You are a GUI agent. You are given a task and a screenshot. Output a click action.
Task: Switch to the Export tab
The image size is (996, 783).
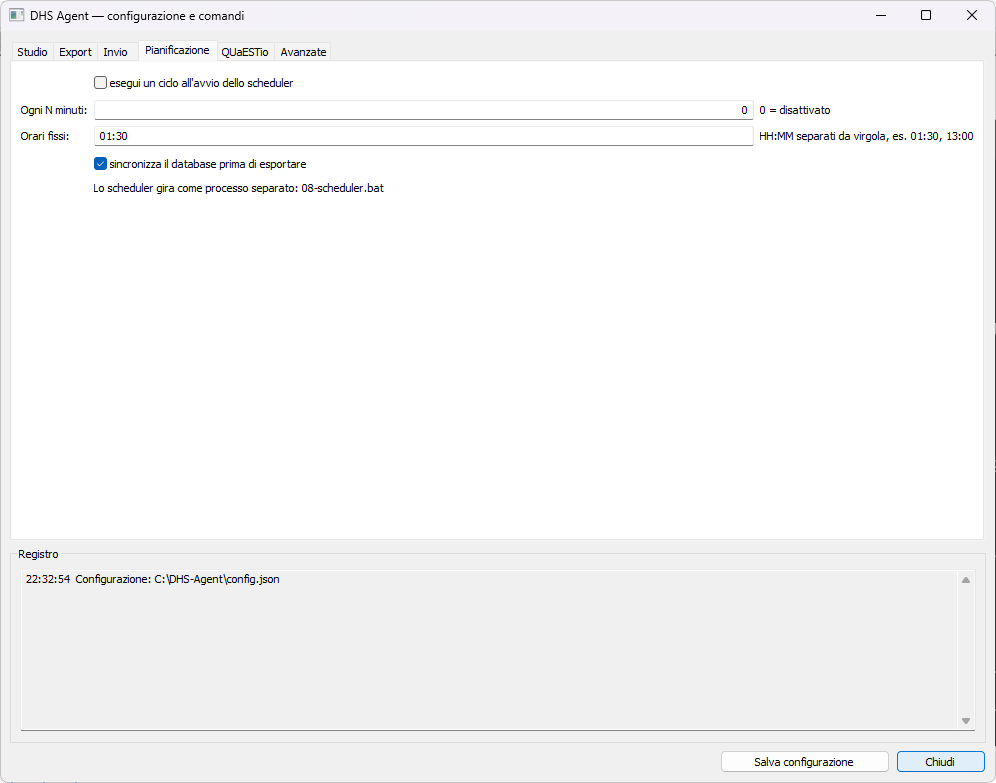pyautogui.click(x=75, y=52)
